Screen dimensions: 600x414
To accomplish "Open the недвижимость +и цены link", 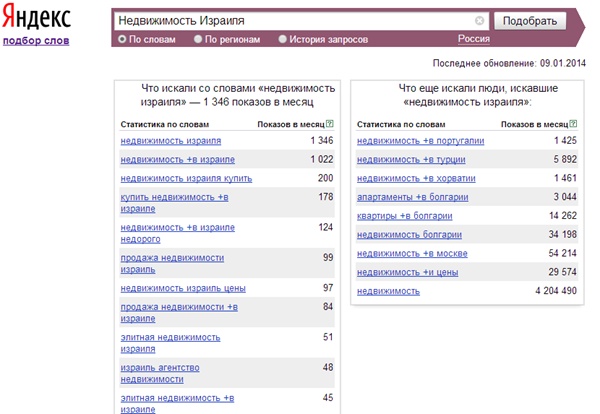I will pyautogui.click(x=408, y=272).
